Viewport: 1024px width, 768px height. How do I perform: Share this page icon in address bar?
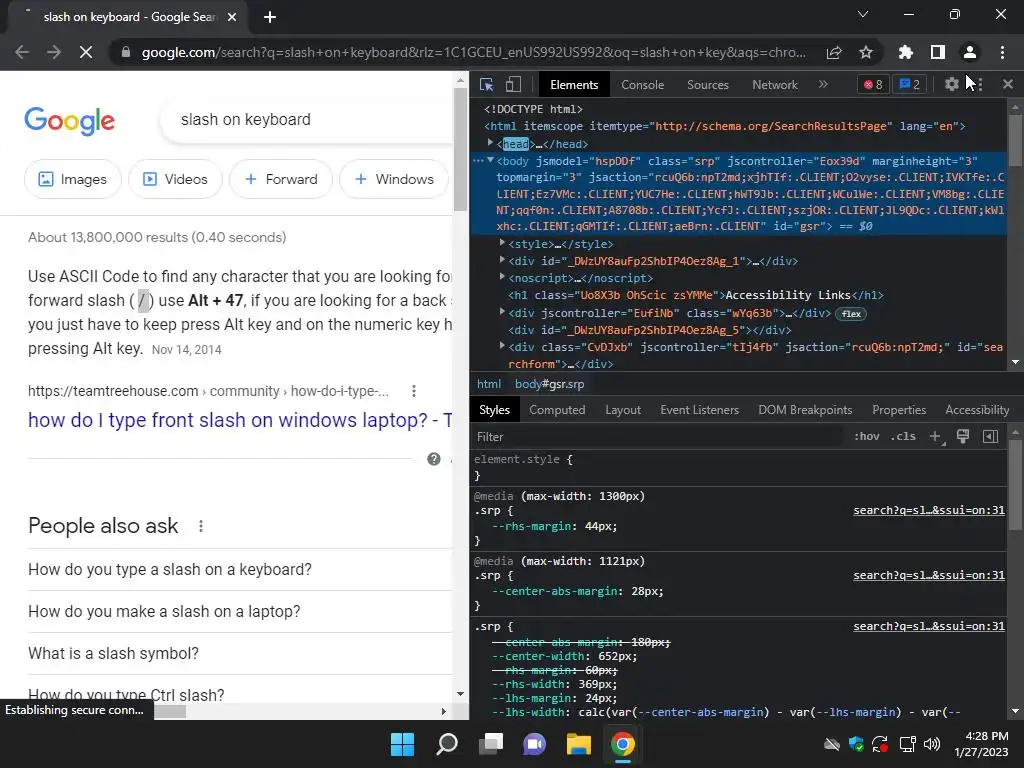(834, 52)
